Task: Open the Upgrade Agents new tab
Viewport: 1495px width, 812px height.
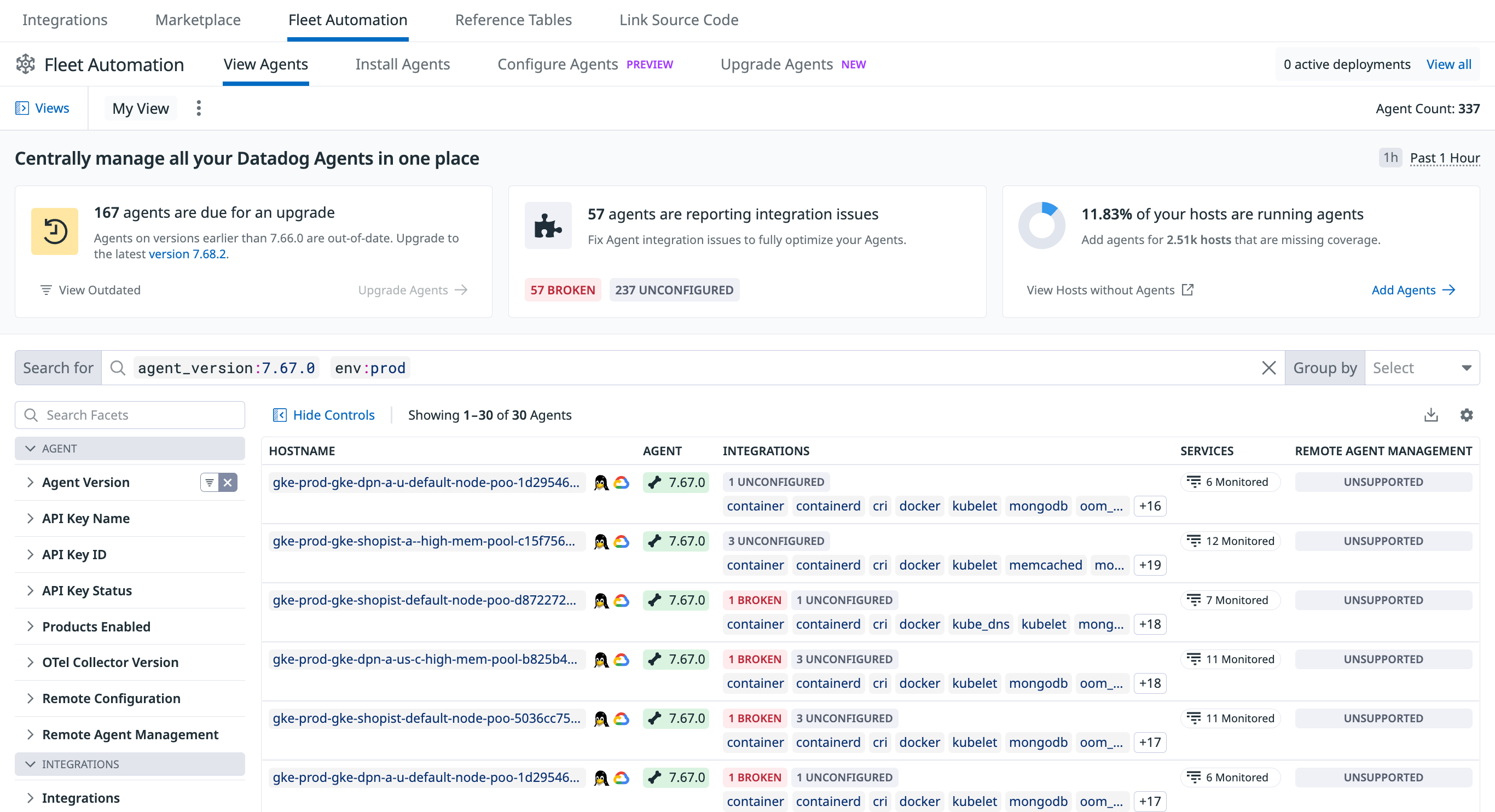Action: coord(793,65)
